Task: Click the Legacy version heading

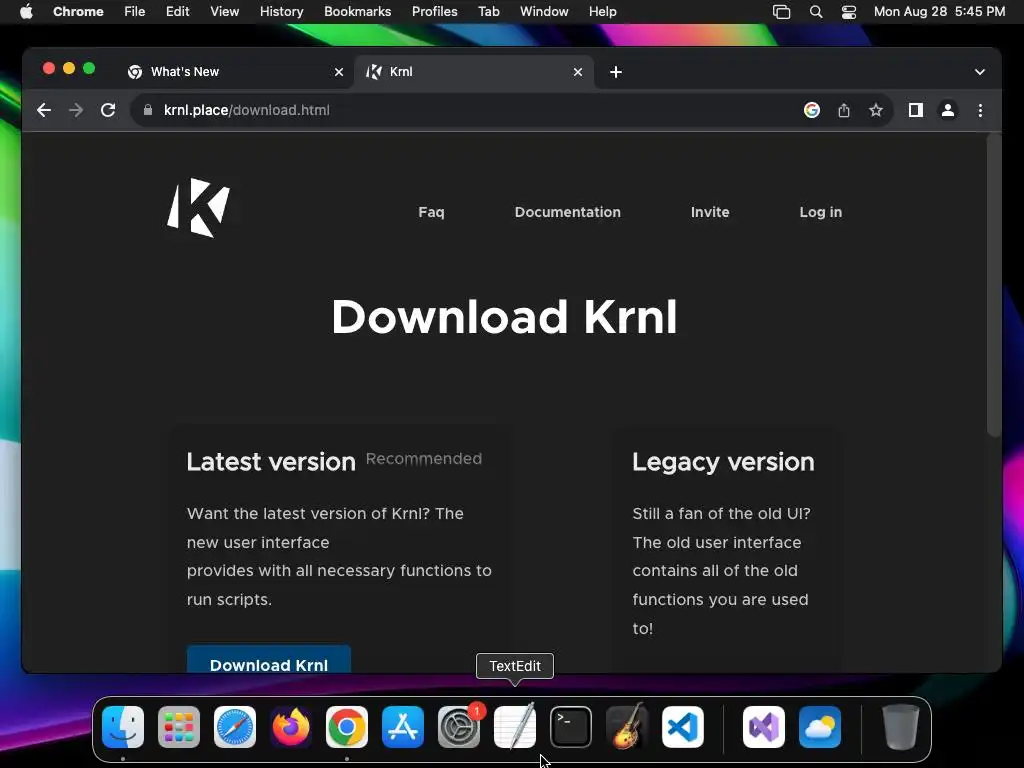Action: pyautogui.click(x=723, y=462)
